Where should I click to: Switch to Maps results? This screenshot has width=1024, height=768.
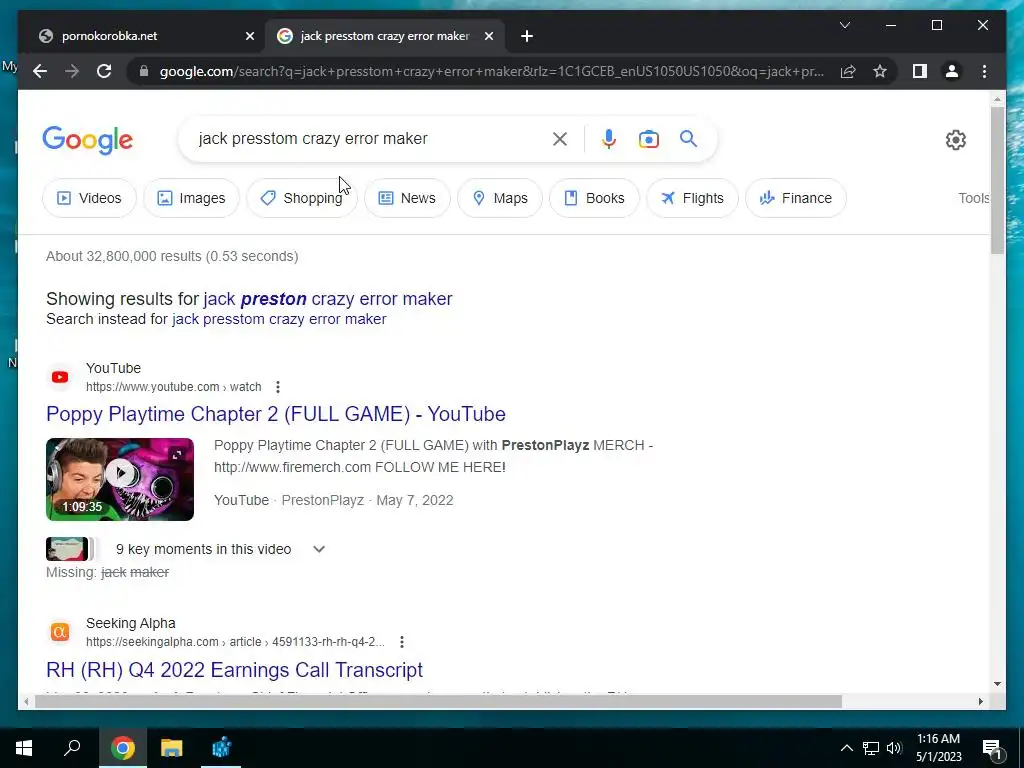coord(500,198)
